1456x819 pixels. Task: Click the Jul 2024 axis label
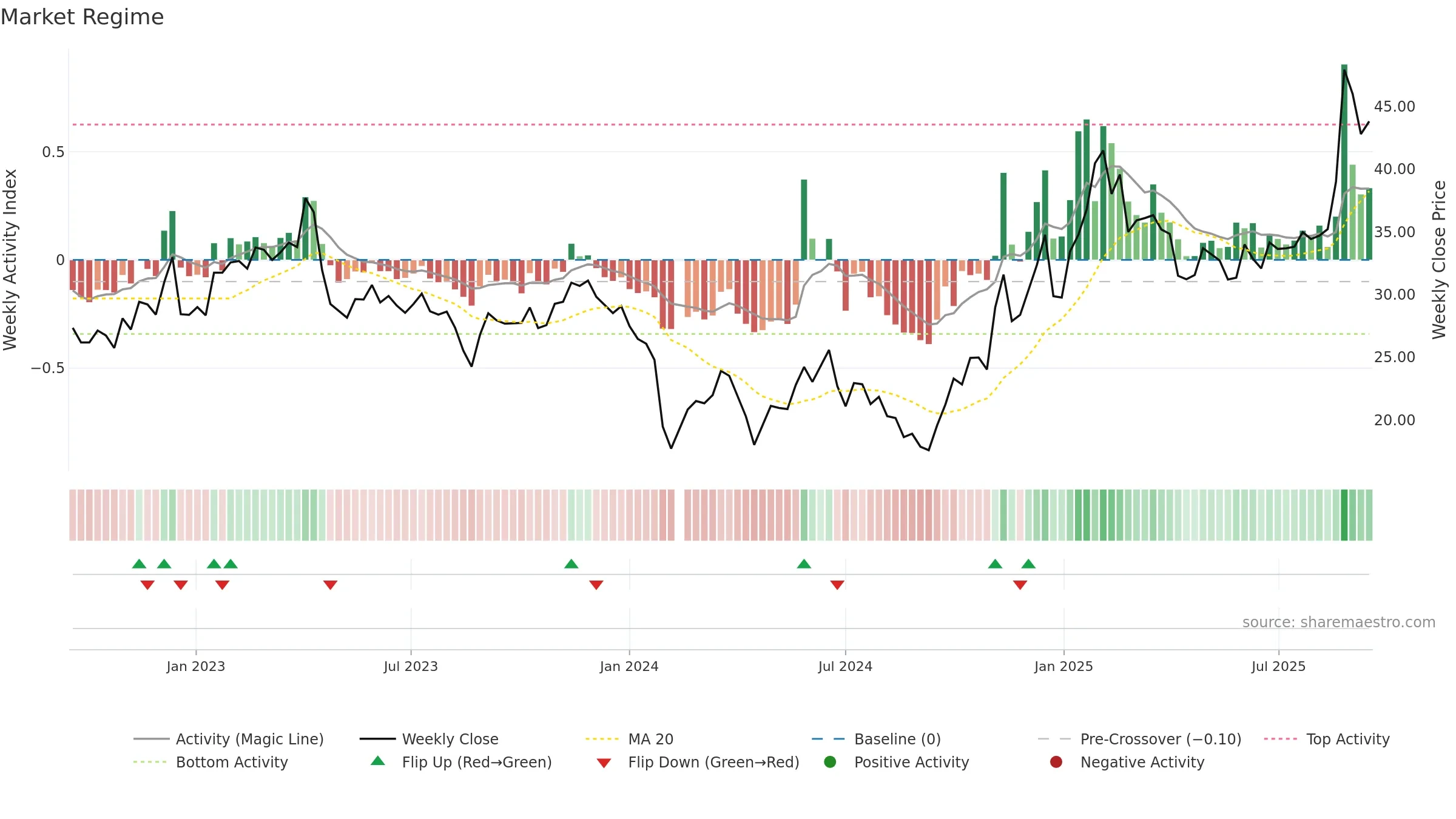click(845, 666)
